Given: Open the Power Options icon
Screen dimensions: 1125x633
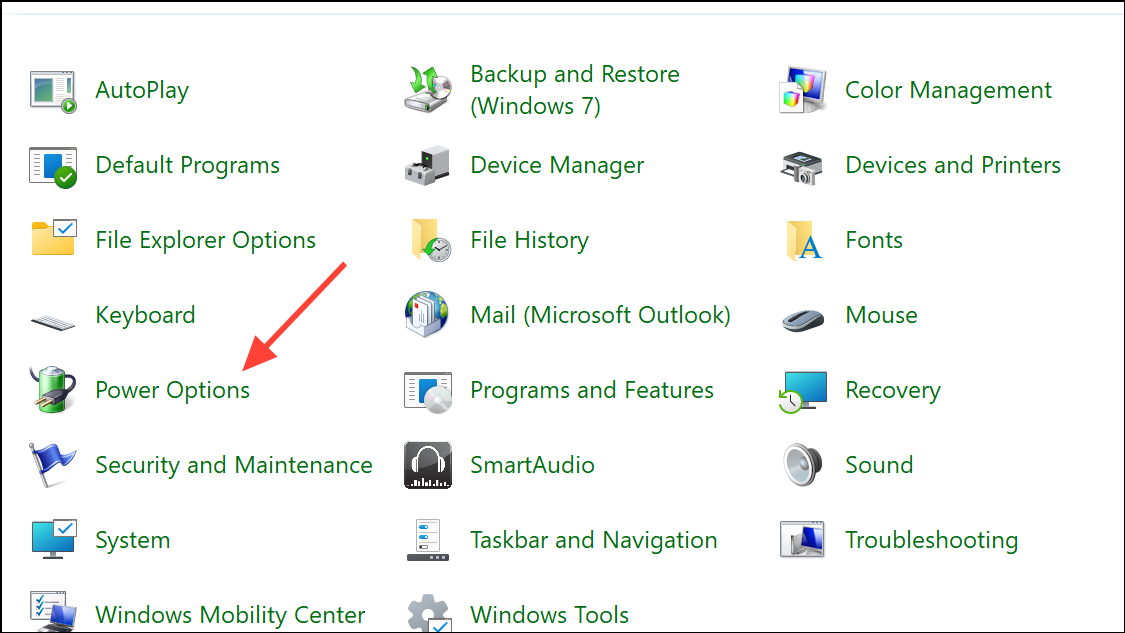Looking at the screenshot, I should pos(52,390).
